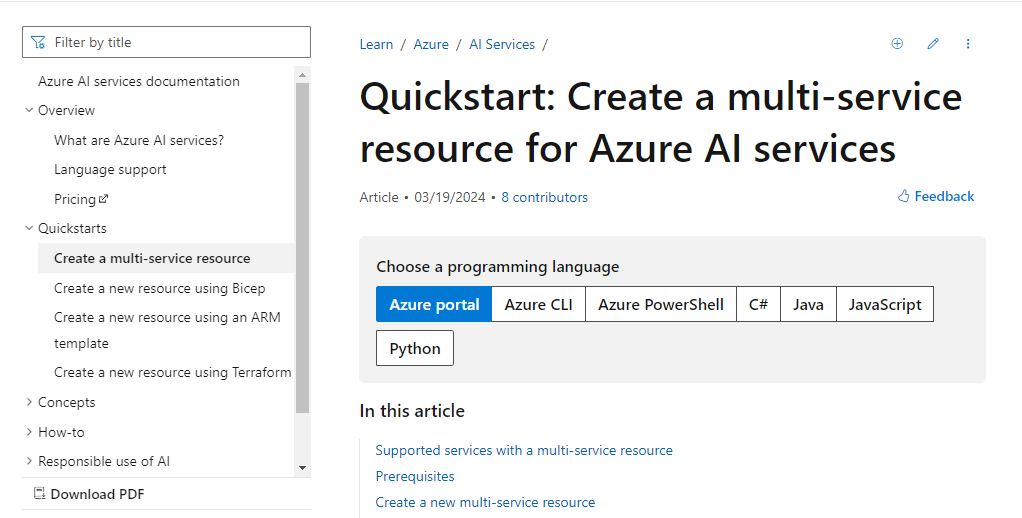Image resolution: width=1022 pixels, height=518 pixels.
Task: Choose the Azure PowerShell tab
Action: coord(660,305)
